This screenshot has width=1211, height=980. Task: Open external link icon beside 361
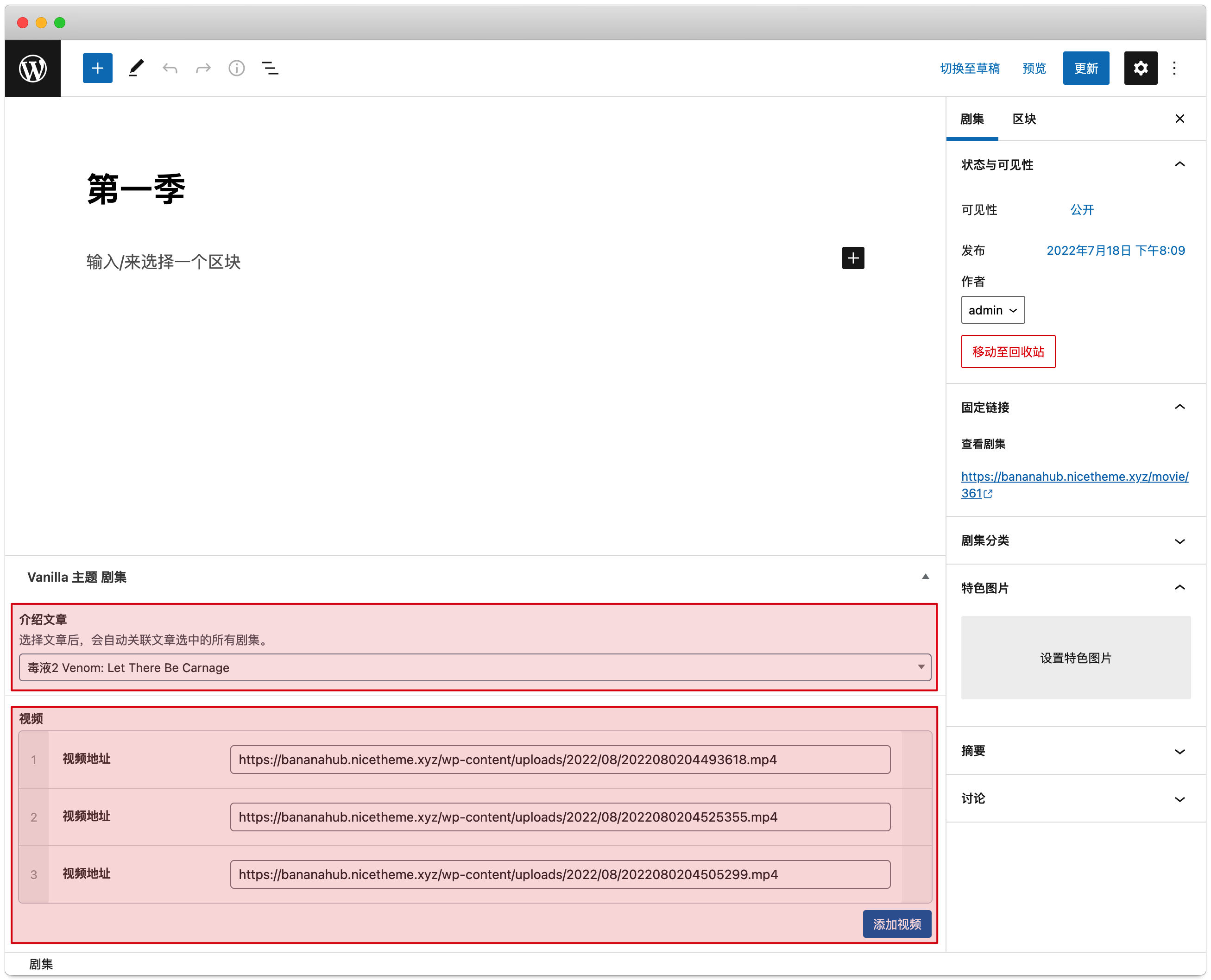point(988,494)
